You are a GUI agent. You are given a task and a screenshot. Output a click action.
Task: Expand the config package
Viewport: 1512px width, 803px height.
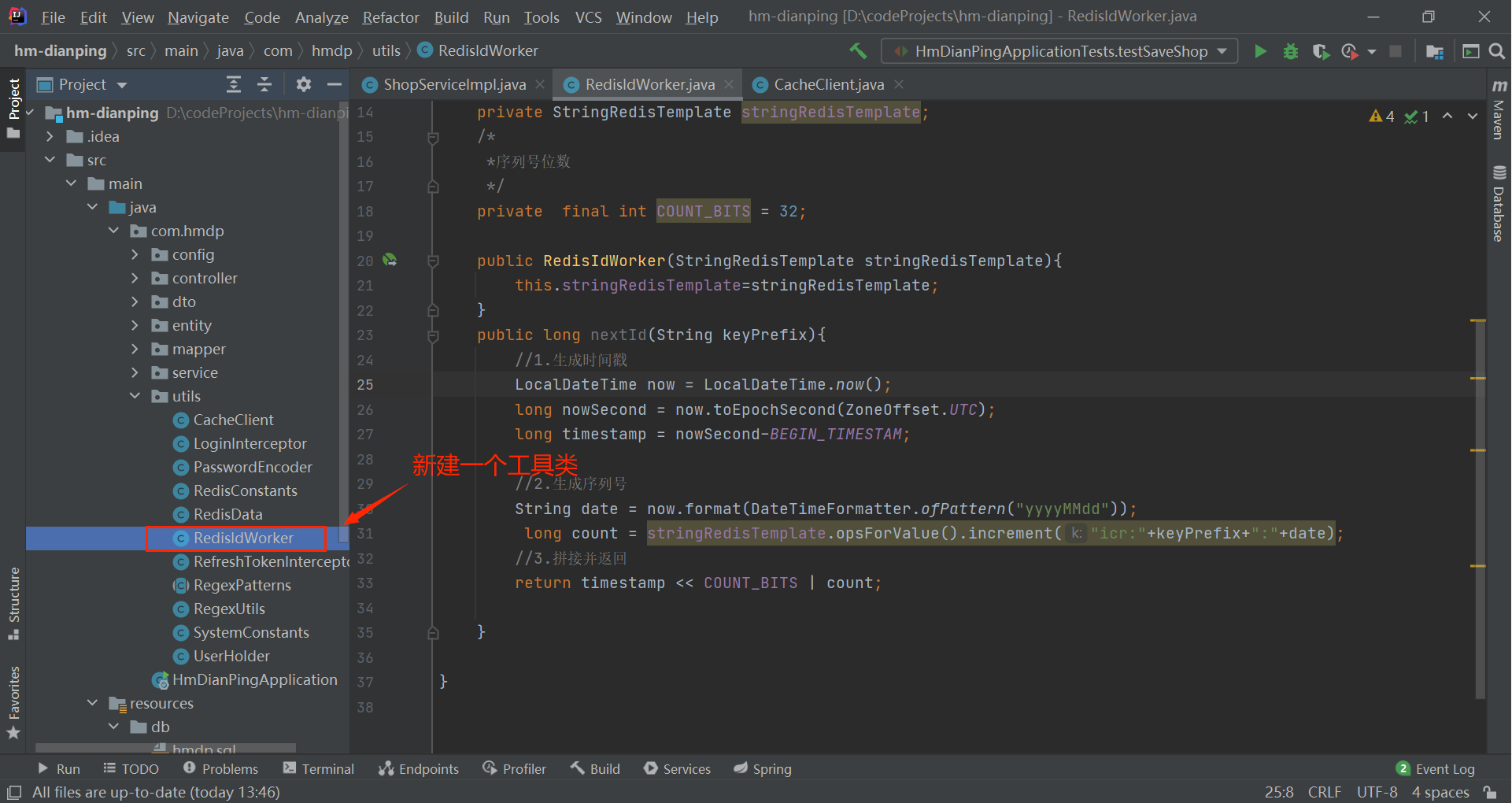135,254
